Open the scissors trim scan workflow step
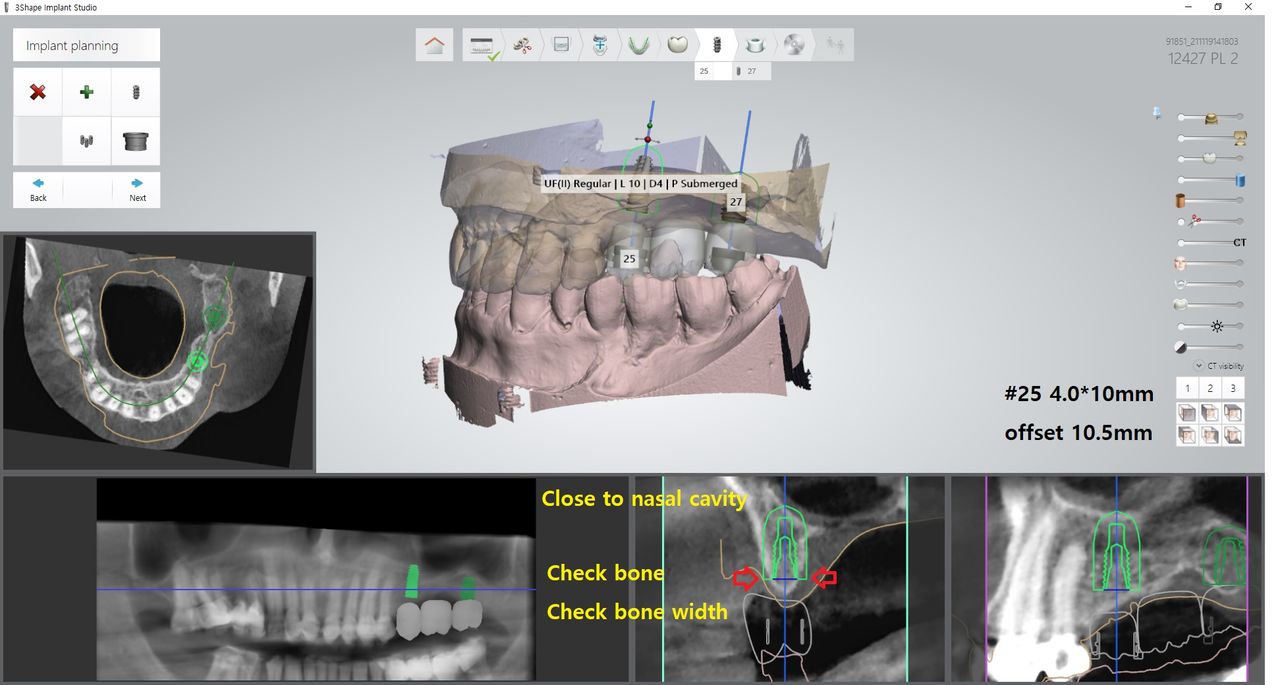 [x=523, y=45]
